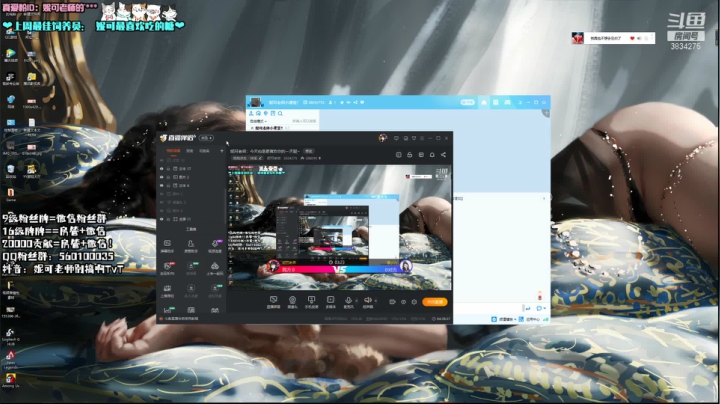Click the stream timer in the status bar
Viewport: 720px width, 404px height.
pos(441,319)
